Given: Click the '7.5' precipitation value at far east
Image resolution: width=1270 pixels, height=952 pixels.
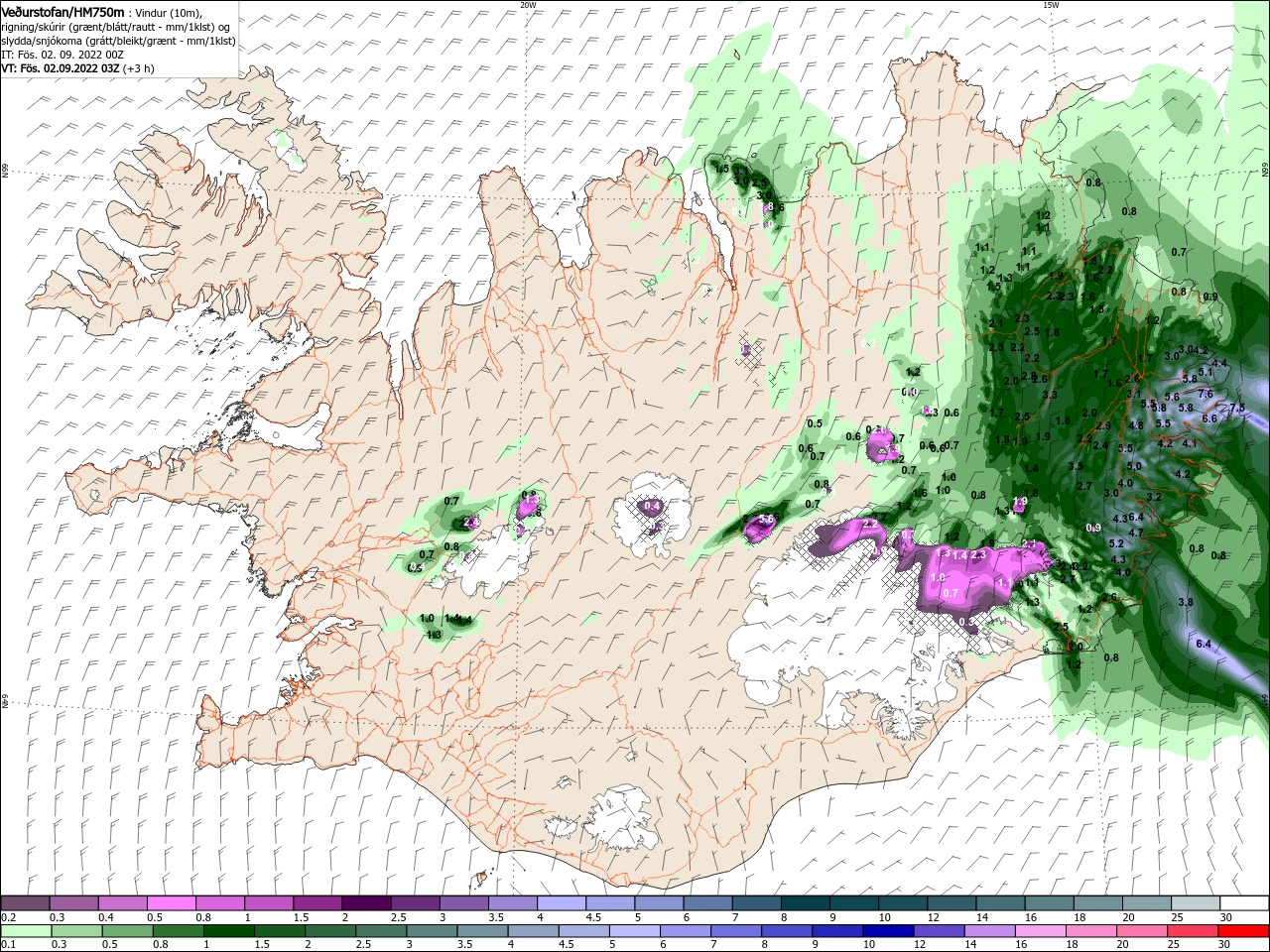Looking at the screenshot, I should pyautogui.click(x=1237, y=408).
